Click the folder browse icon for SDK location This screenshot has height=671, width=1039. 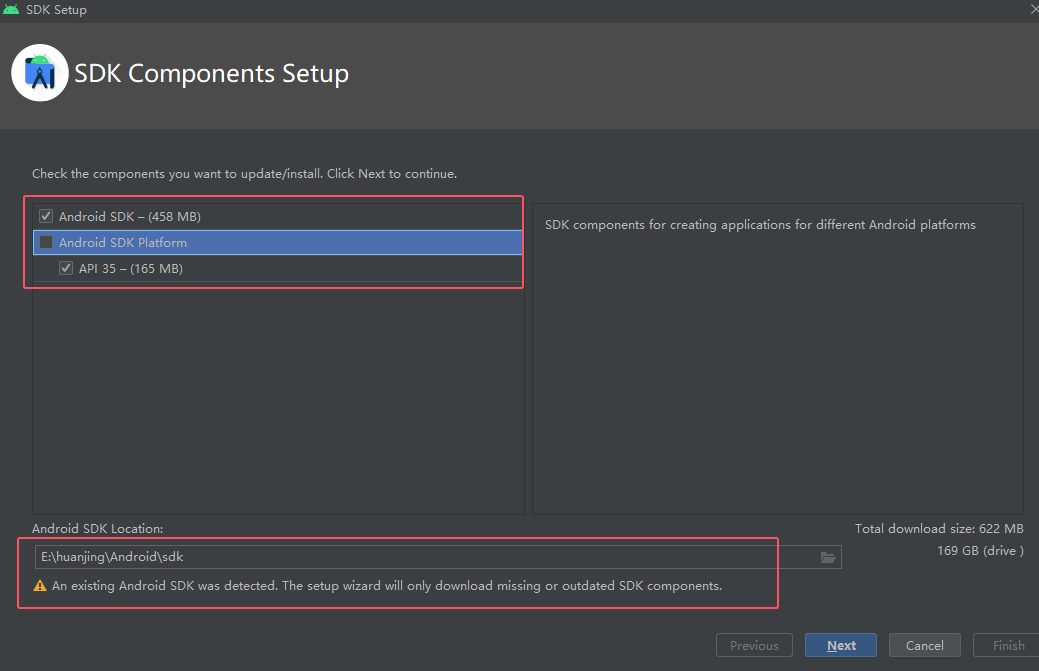pyautogui.click(x=828, y=557)
